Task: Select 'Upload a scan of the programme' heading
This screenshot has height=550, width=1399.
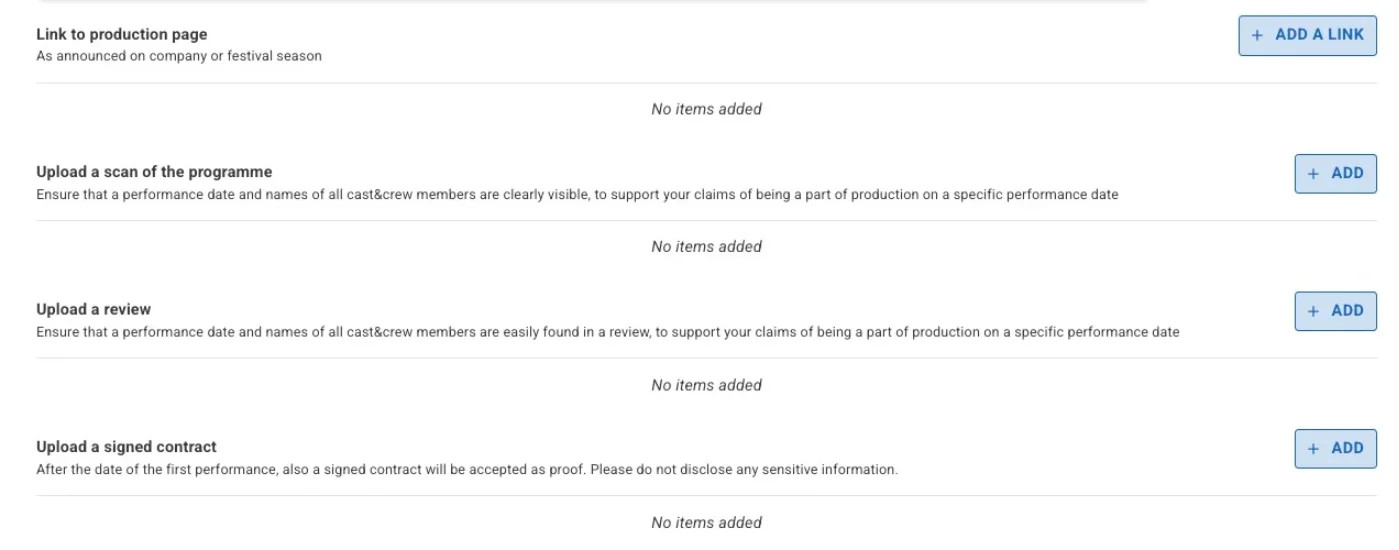Action: [154, 172]
